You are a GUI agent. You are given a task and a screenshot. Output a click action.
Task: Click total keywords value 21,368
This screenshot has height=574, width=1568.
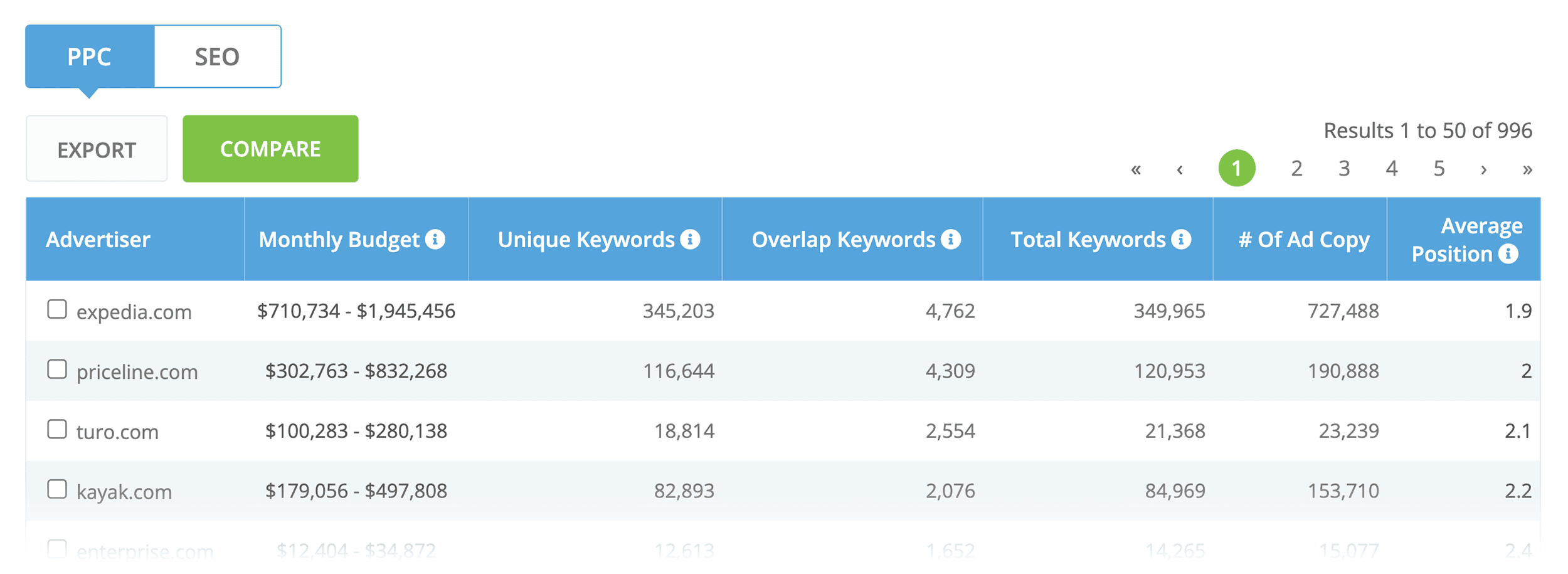tap(1175, 431)
